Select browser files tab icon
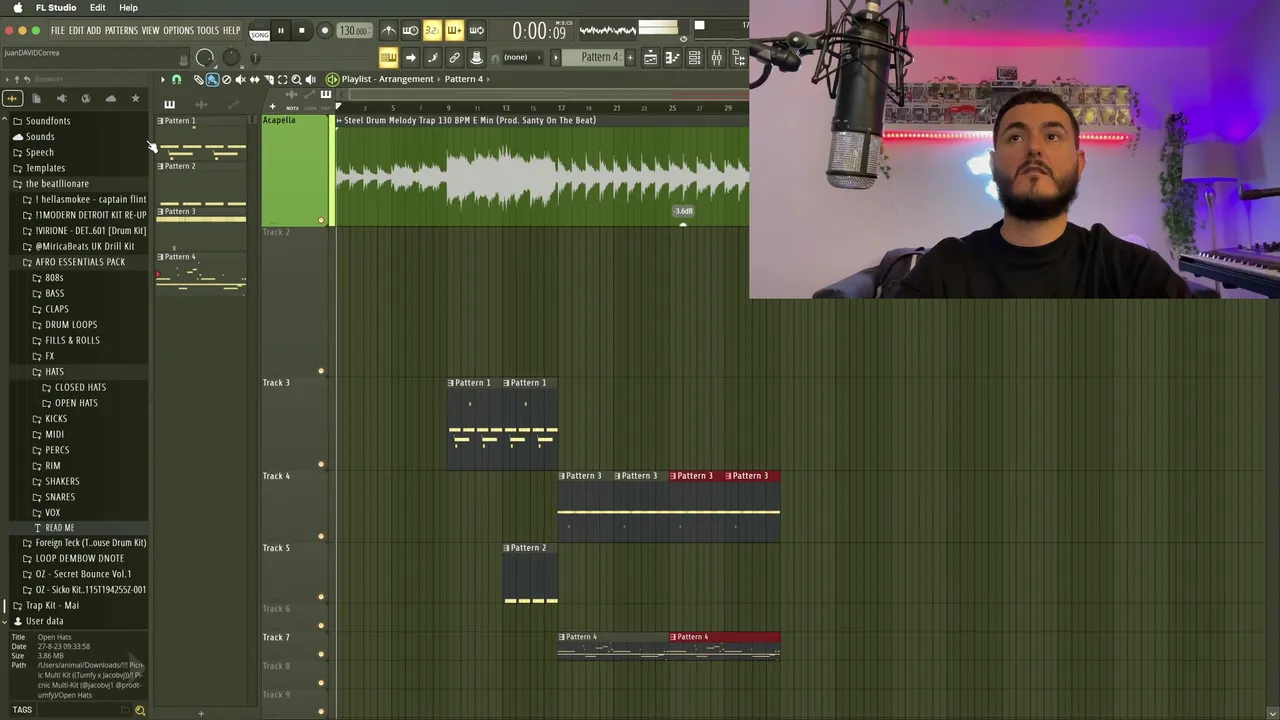The height and width of the screenshot is (720, 1280). 36,98
